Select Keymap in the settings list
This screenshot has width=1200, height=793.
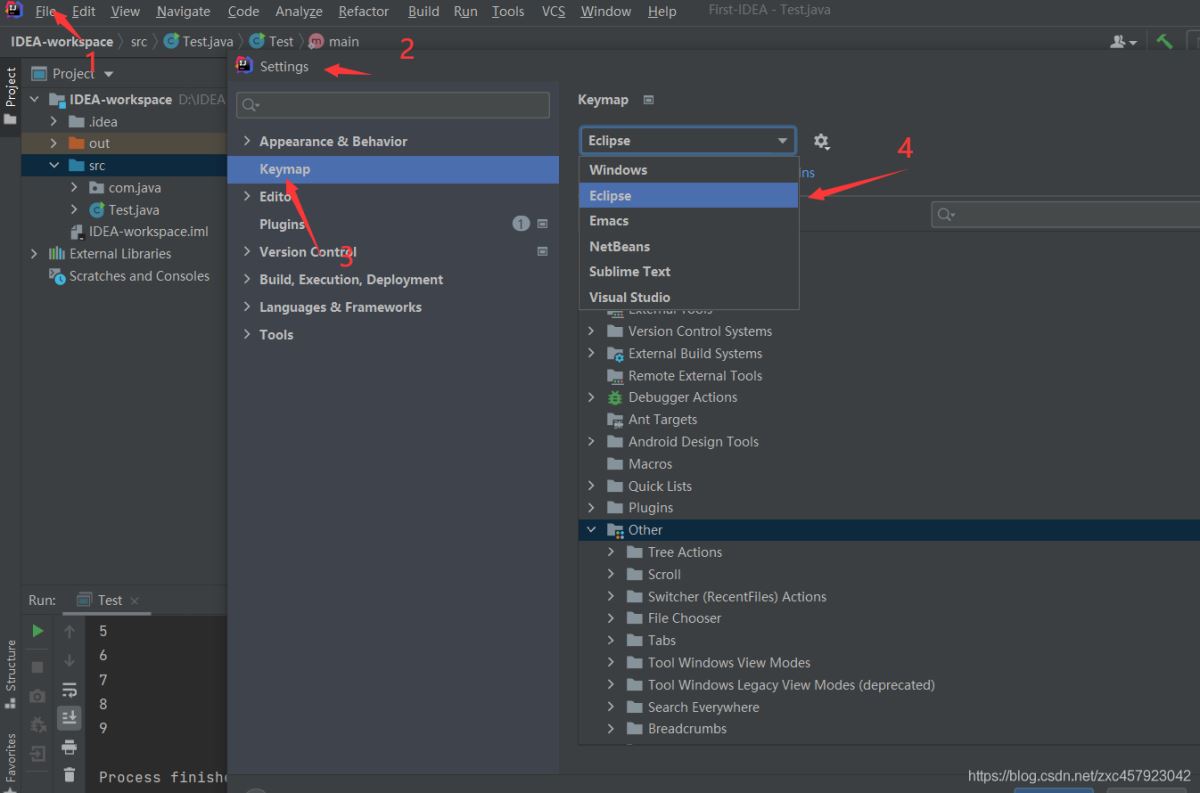pyautogui.click(x=393, y=169)
